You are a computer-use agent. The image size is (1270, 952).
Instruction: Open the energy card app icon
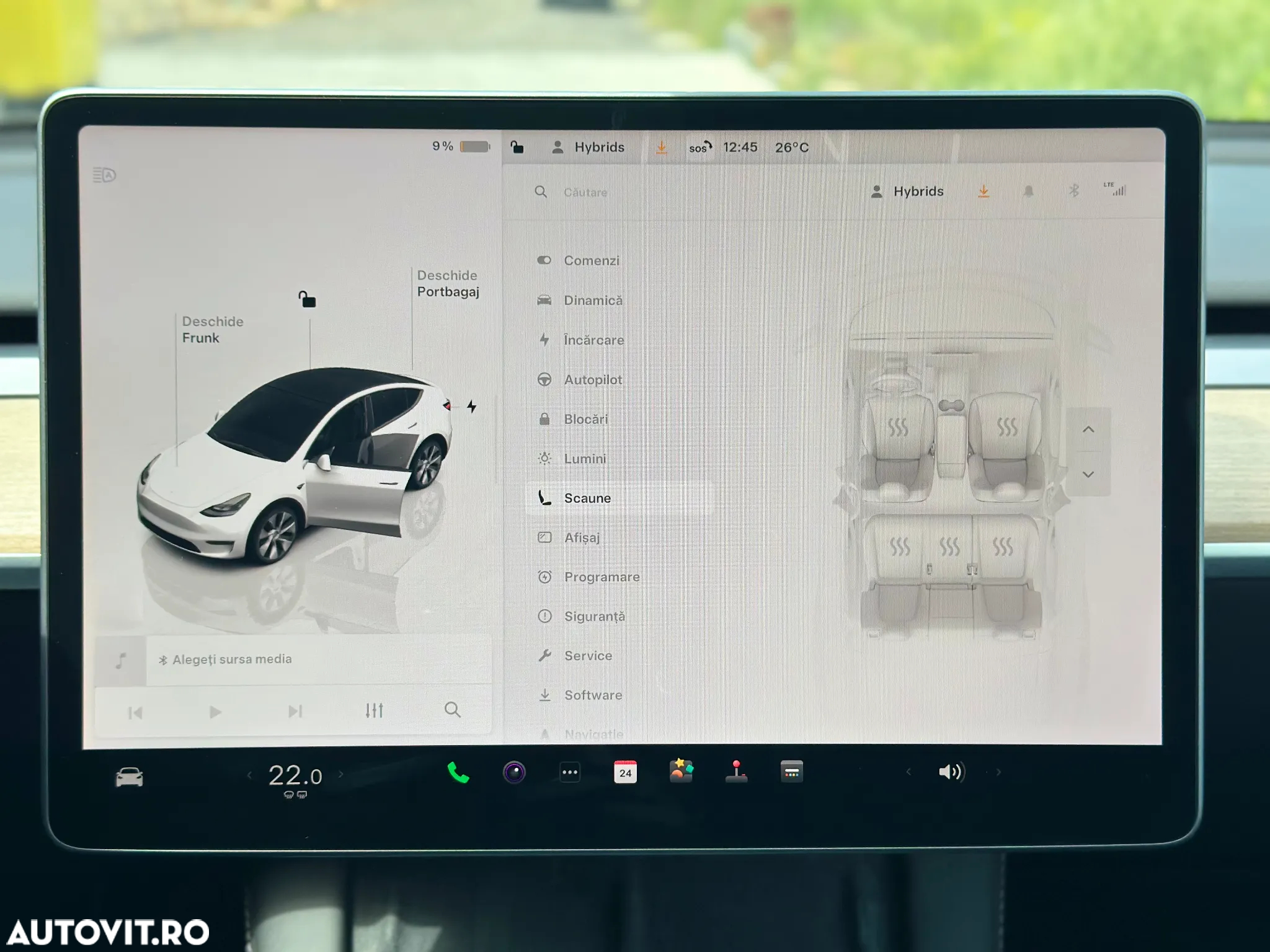click(x=792, y=772)
